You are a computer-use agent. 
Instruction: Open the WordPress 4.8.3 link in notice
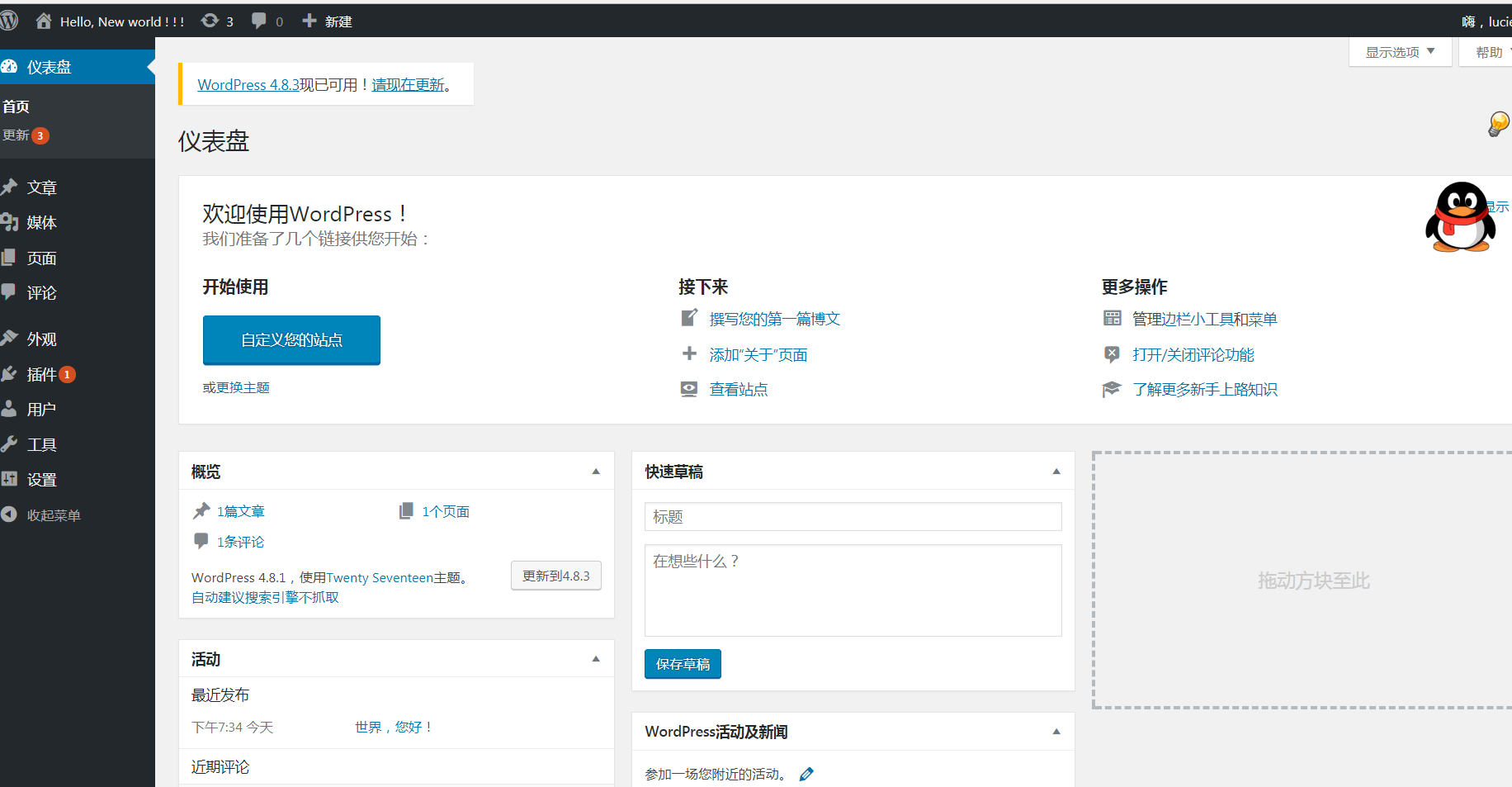tap(248, 84)
